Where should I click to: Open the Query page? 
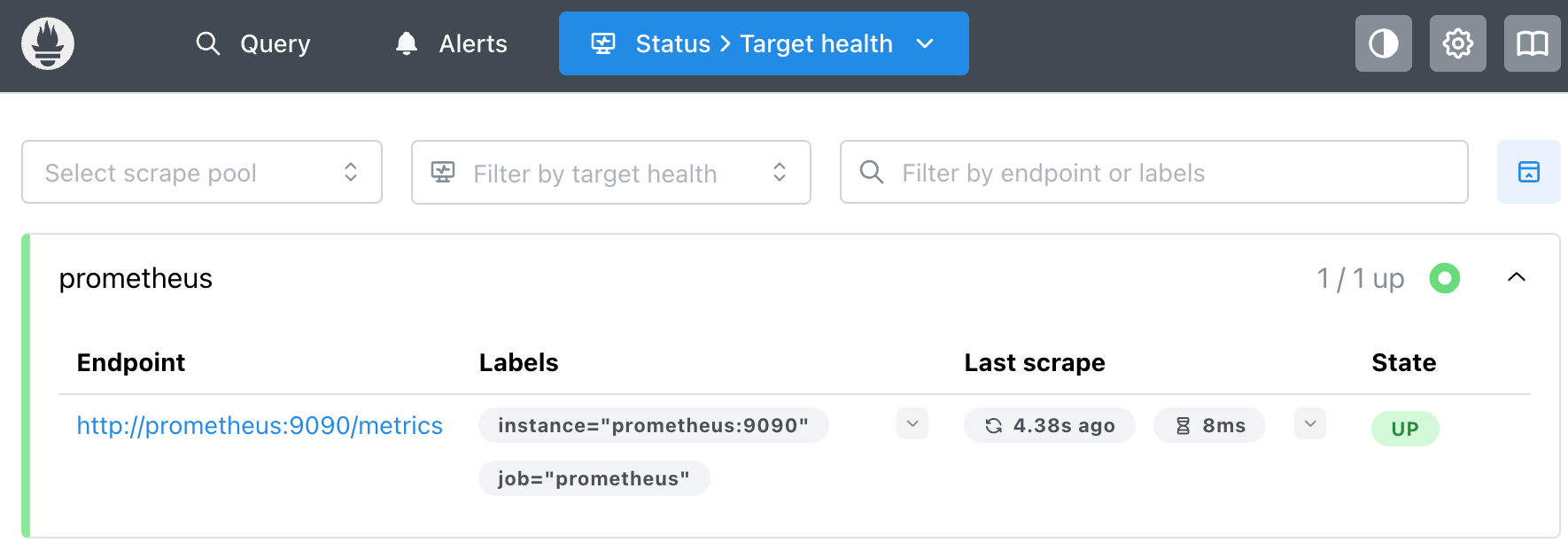click(253, 43)
